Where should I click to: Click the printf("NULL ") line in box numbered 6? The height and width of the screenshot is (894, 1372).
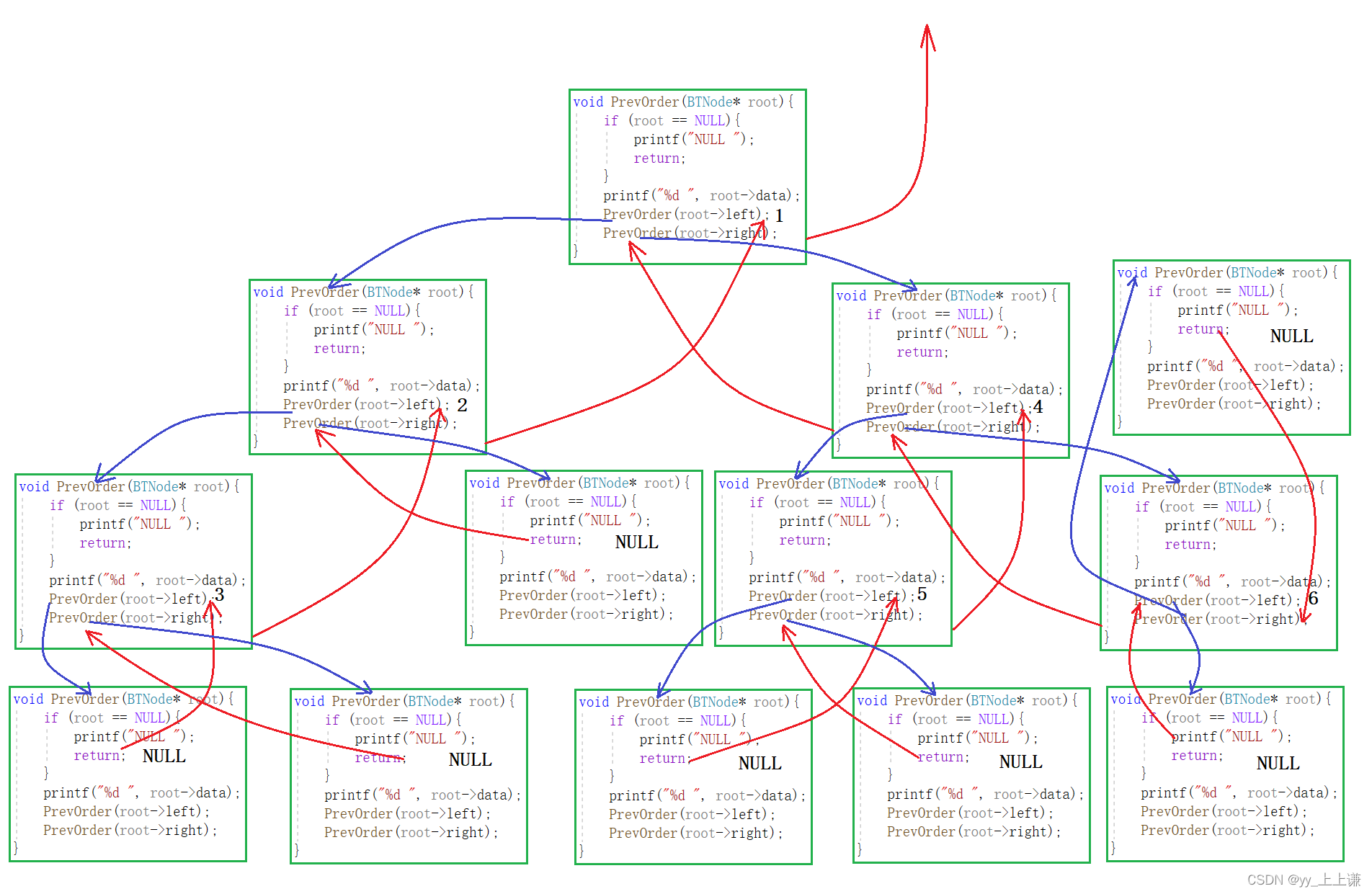(x=1225, y=526)
